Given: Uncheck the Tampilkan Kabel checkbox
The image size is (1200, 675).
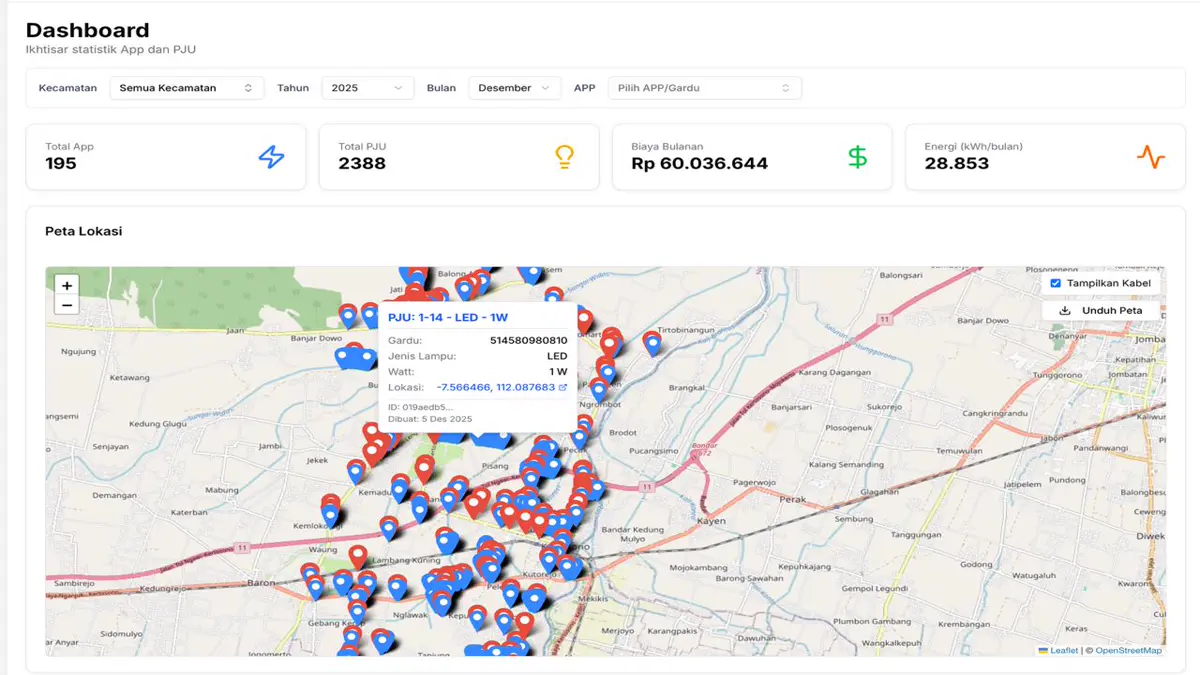Looking at the screenshot, I should pos(1055,283).
